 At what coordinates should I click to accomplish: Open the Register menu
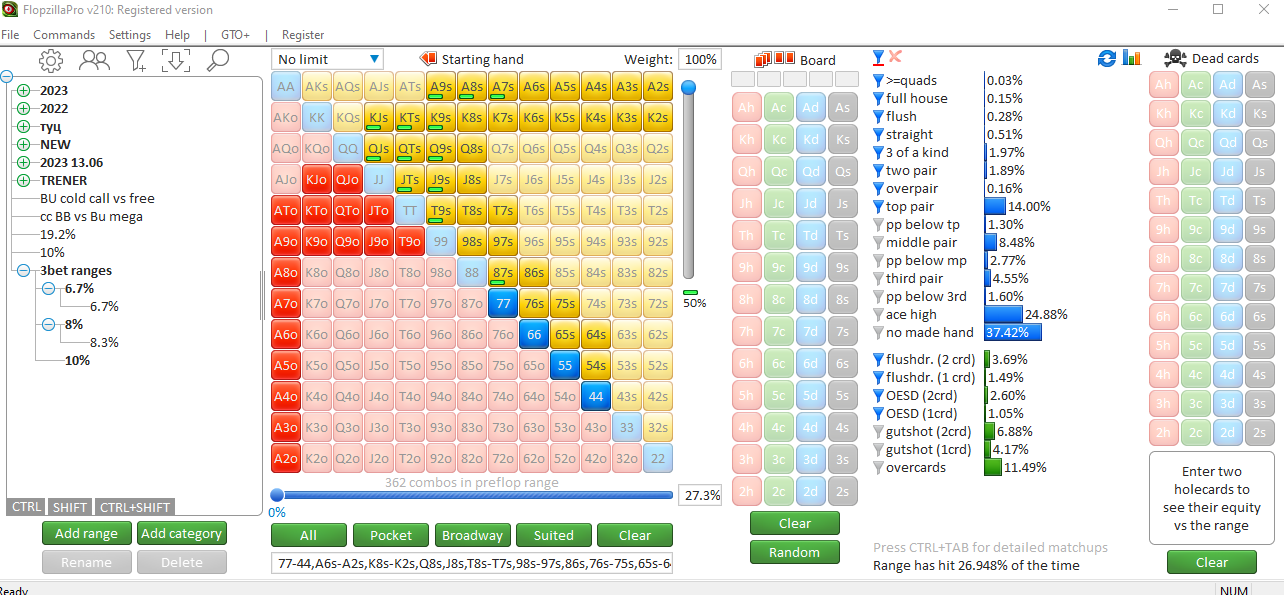pos(303,35)
